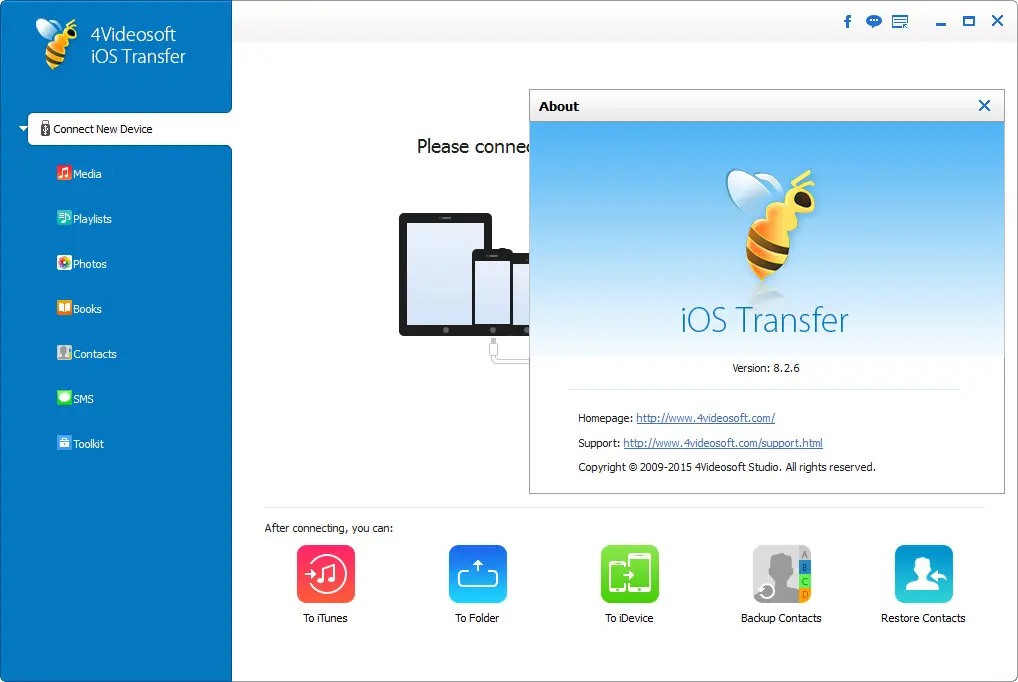Click the Photos flower icon
Image resolution: width=1018 pixels, height=682 pixels.
point(64,262)
